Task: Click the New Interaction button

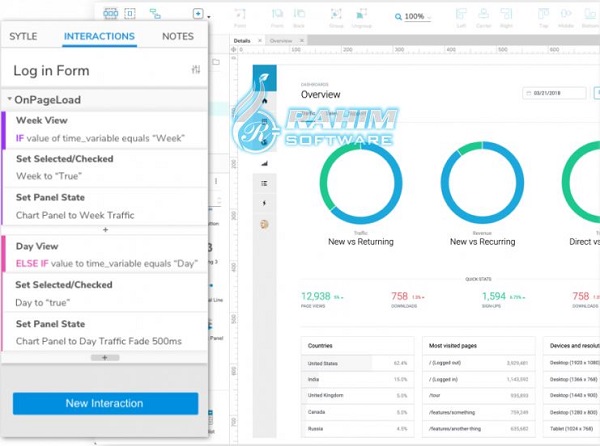Action: click(x=105, y=403)
